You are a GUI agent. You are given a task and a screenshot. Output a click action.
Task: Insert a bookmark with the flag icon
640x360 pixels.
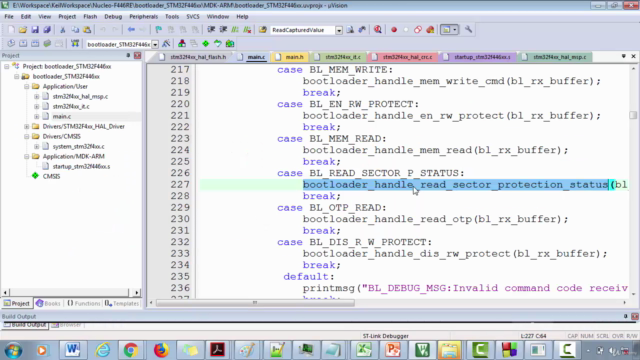(x=158, y=30)
